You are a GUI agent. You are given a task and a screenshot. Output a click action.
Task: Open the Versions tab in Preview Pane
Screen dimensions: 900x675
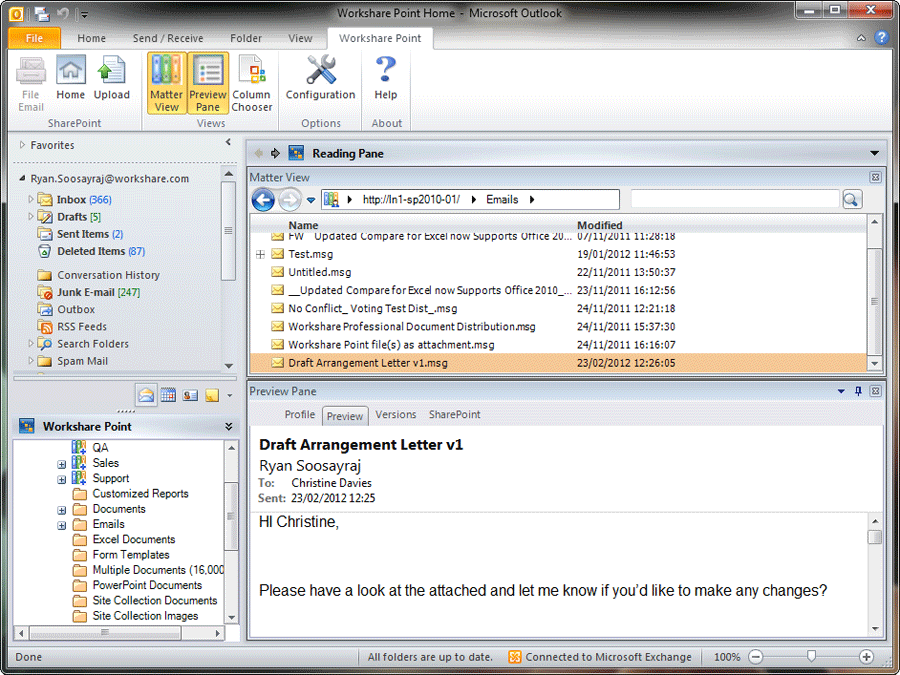click(x=395, y=415)
